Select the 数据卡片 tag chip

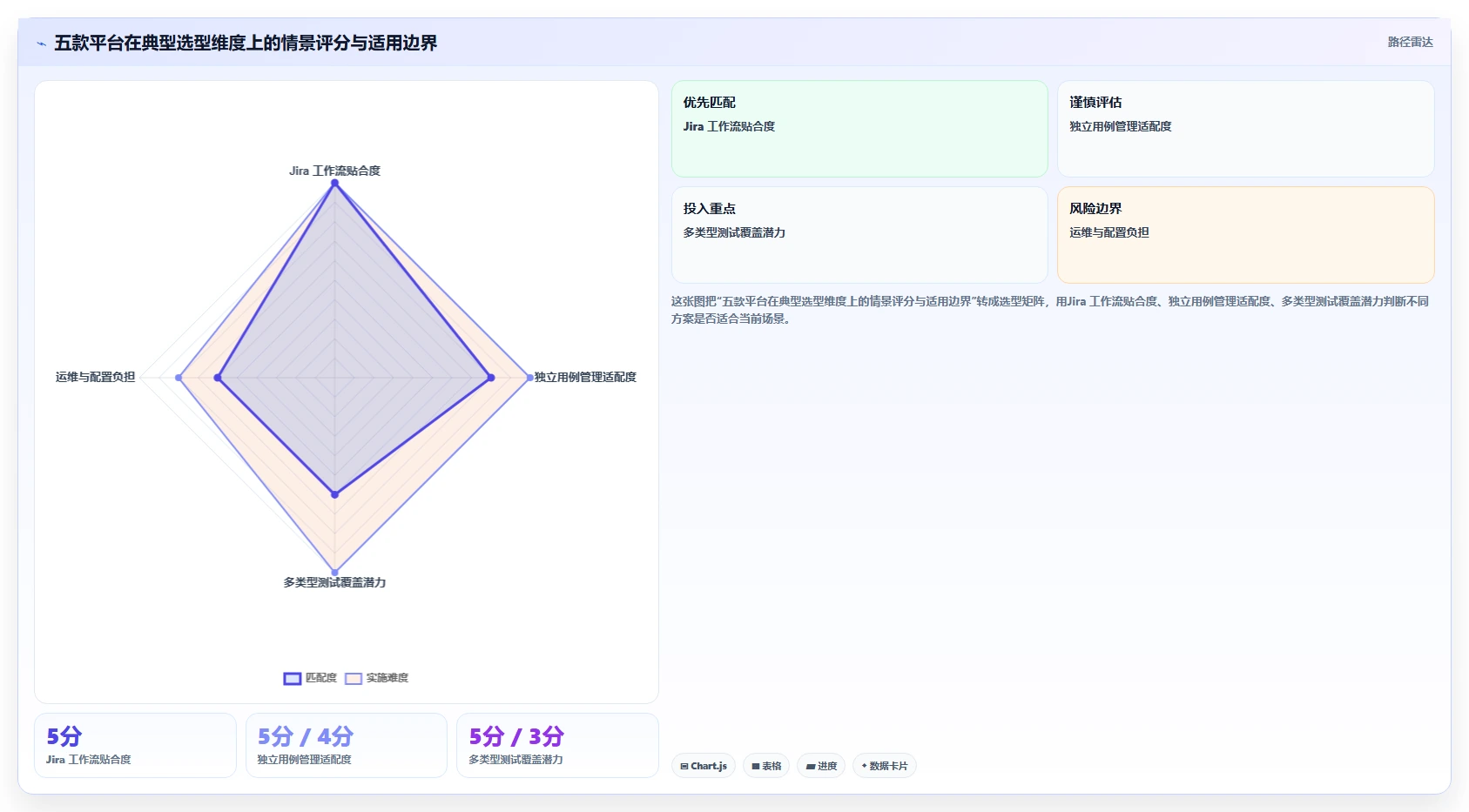(x=884, y=766)
